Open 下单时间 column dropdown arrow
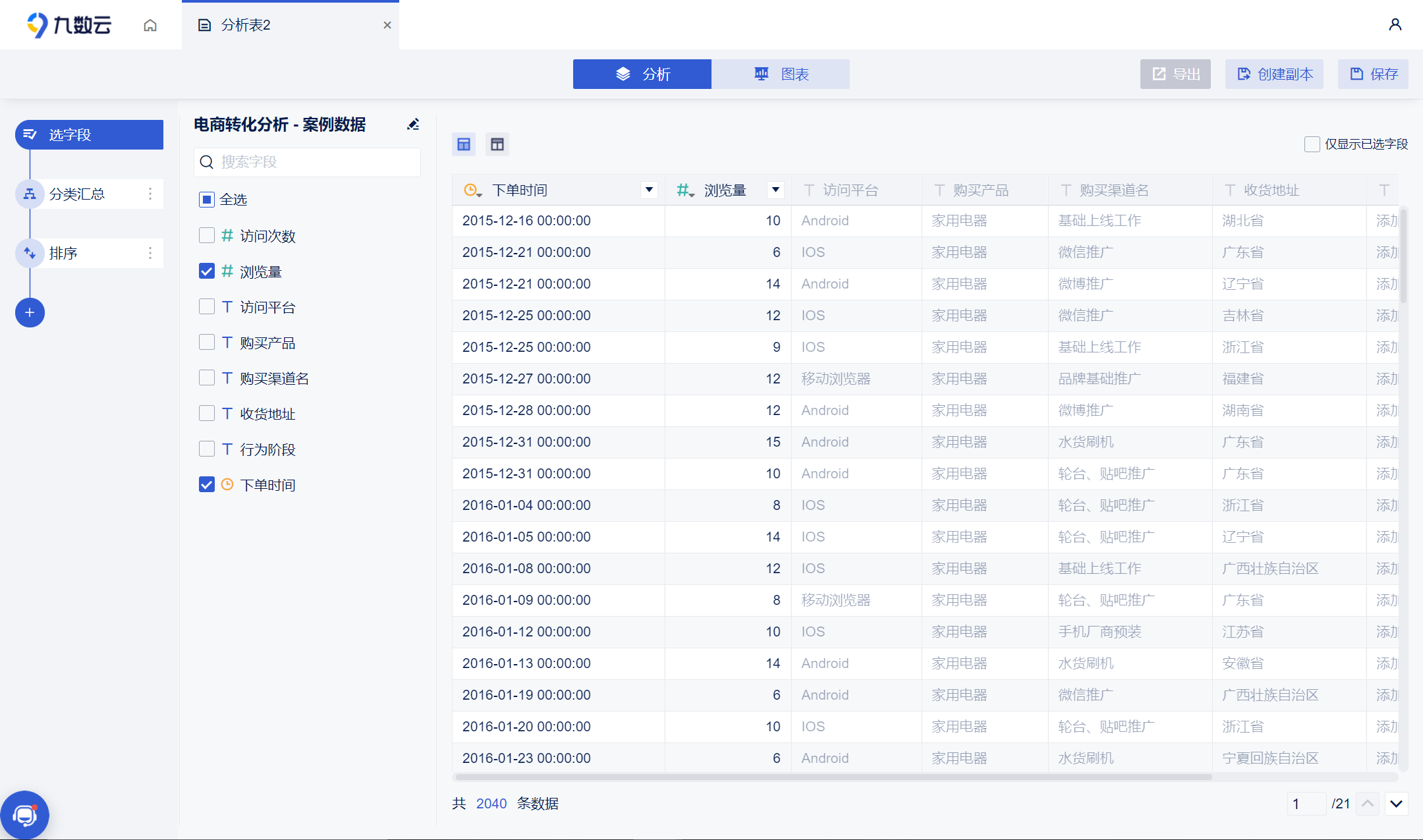The width and height of the screenshot is (1423, 840). pyautogui.click(x=649, y=190)
